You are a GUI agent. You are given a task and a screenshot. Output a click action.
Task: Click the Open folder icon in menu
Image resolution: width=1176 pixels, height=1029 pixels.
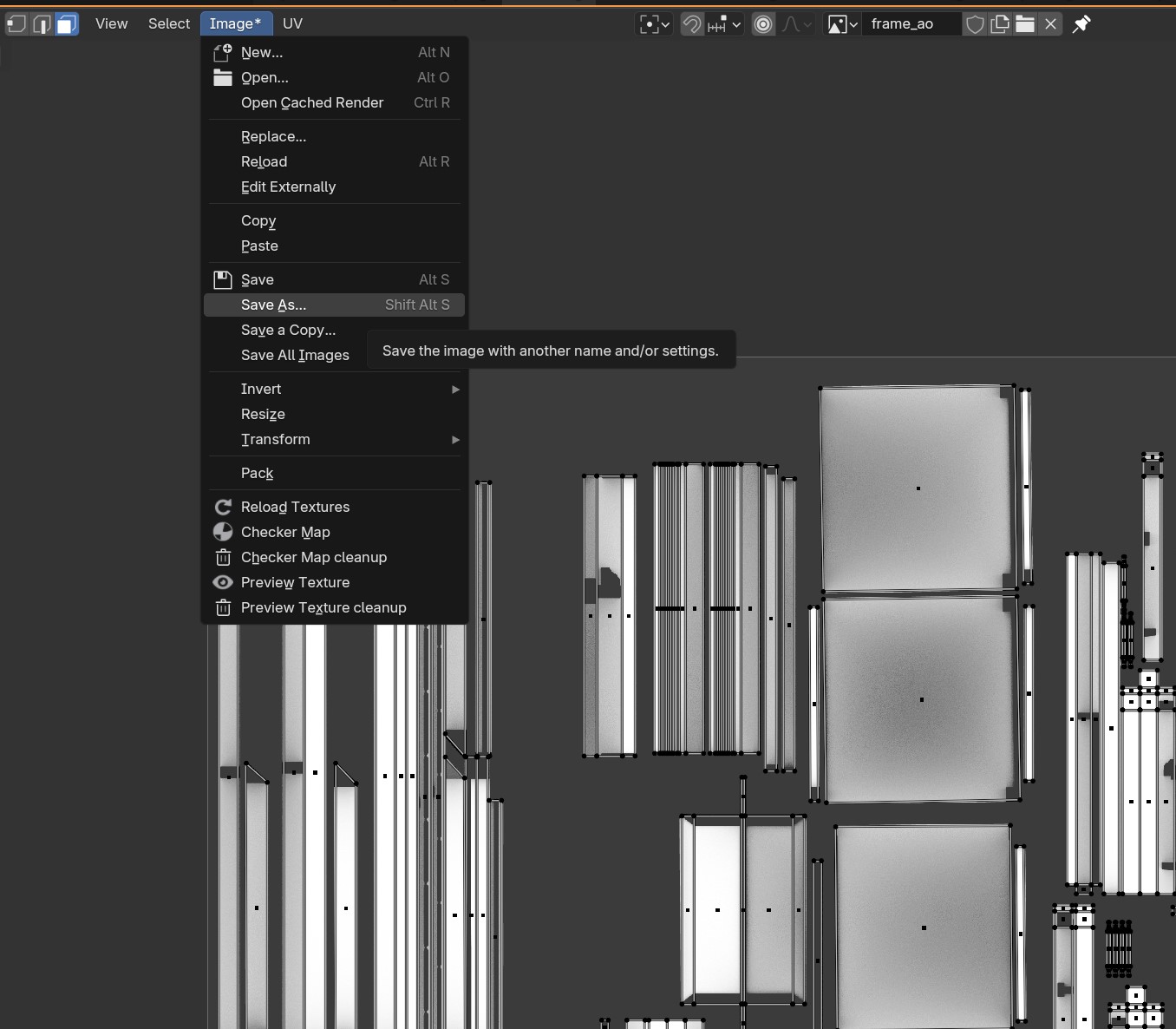pyautogui.click(x=223, y=77)
